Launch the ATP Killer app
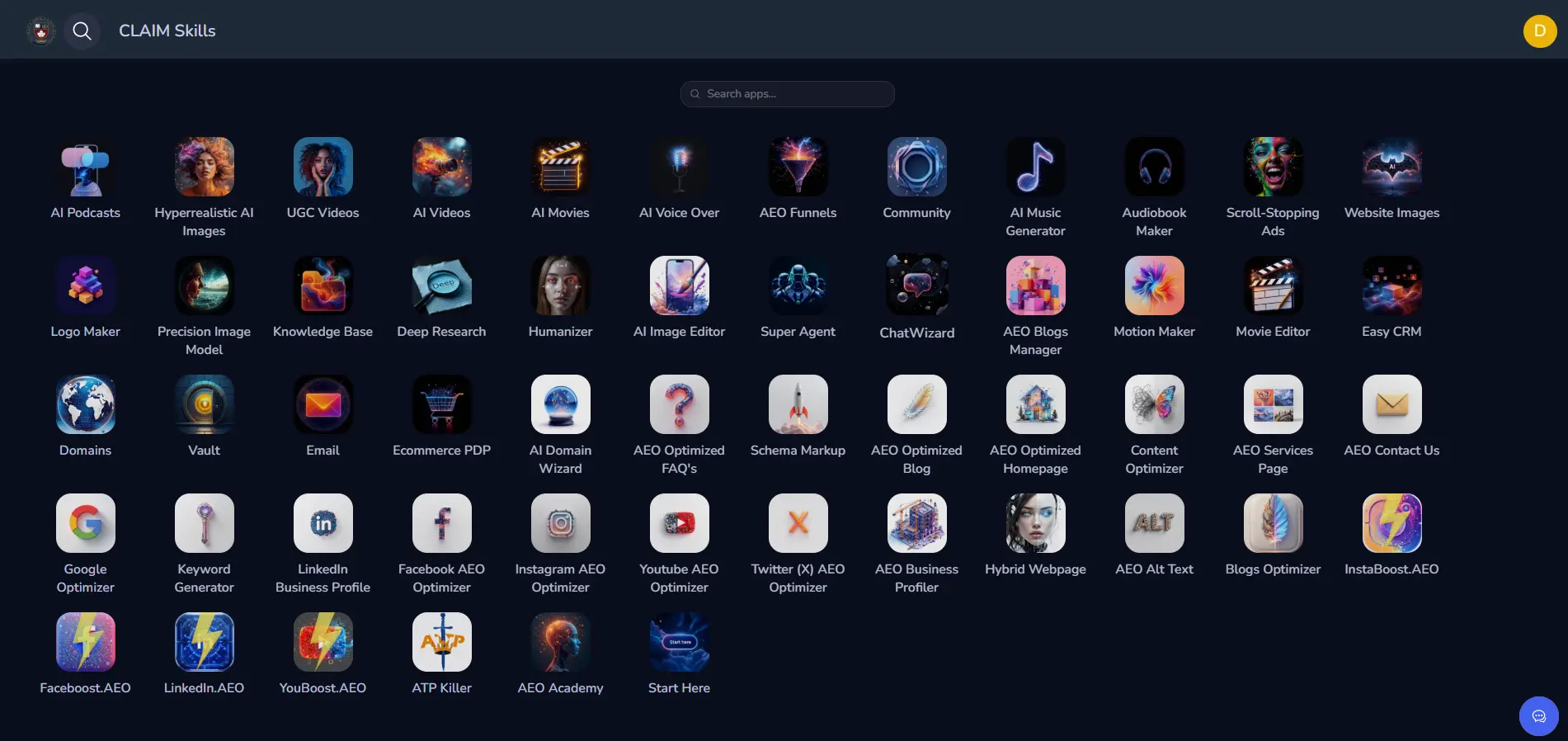The image size is (1568, 741). point(441,642)
